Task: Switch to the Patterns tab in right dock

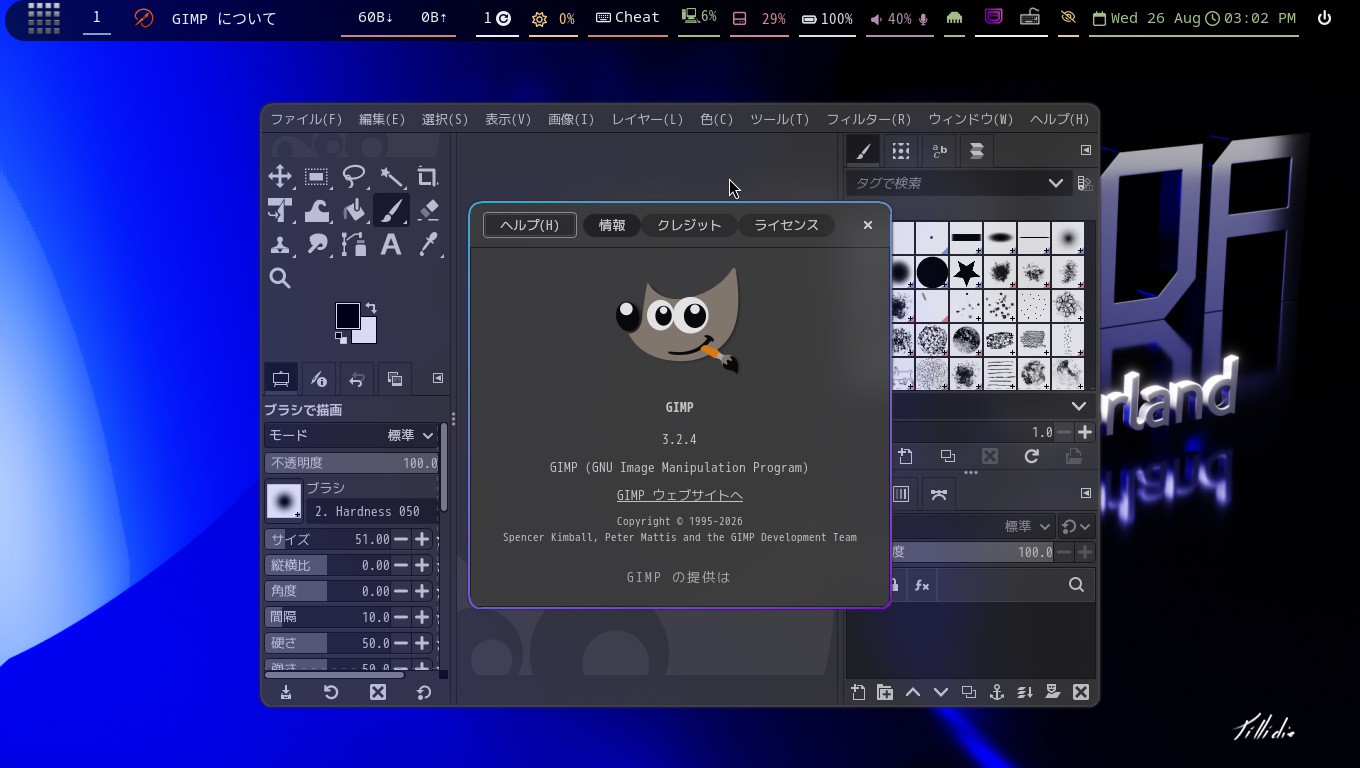Action: (901, 151)
